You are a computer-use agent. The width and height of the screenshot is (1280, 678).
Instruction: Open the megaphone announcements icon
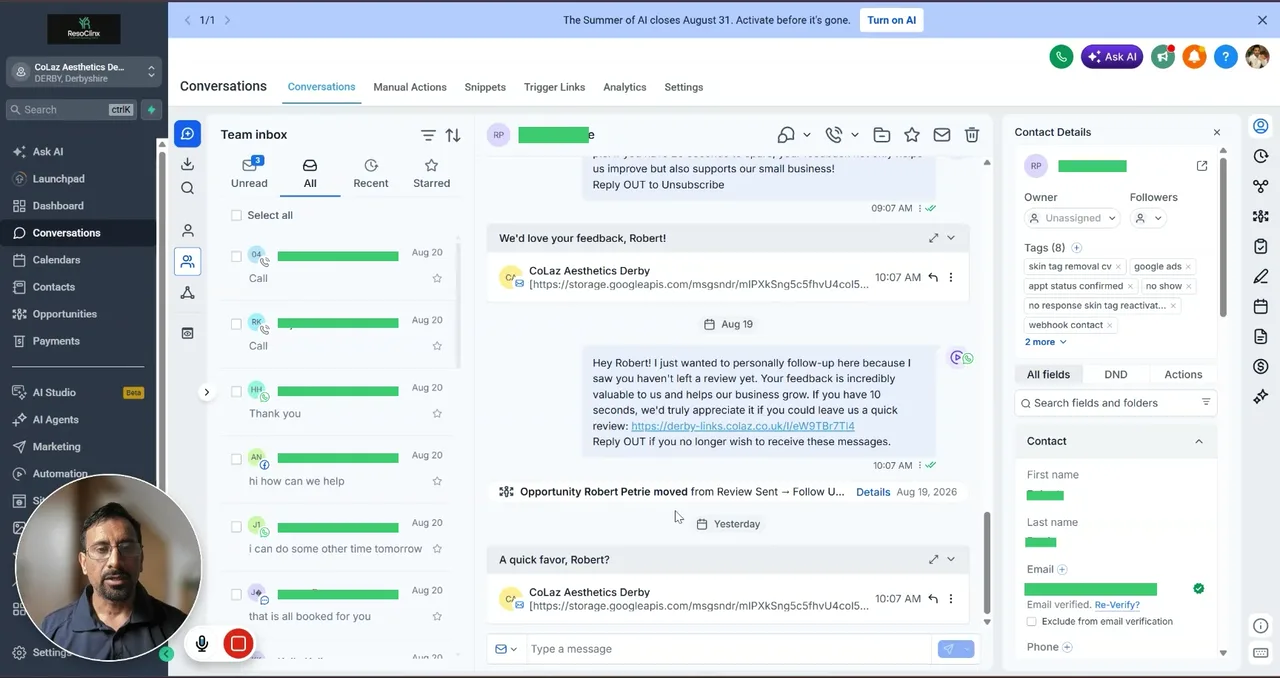[1162, 57]
